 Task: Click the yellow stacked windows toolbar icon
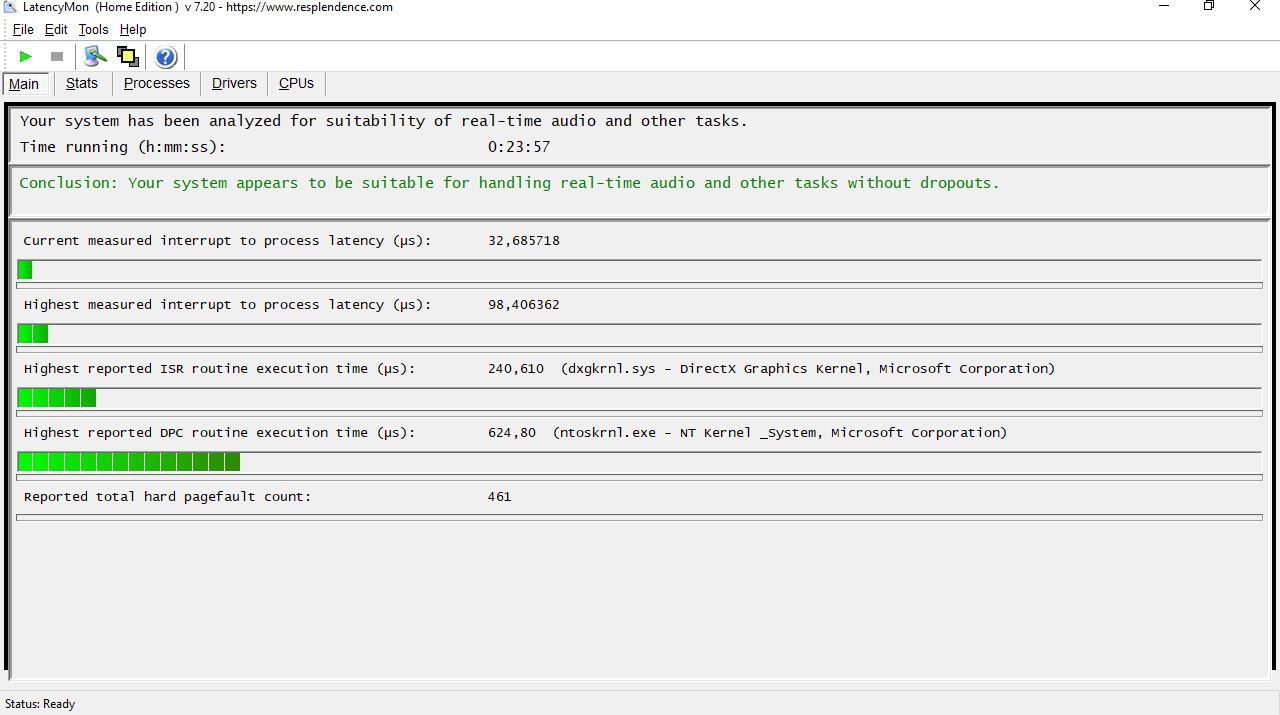click(127, 56)
